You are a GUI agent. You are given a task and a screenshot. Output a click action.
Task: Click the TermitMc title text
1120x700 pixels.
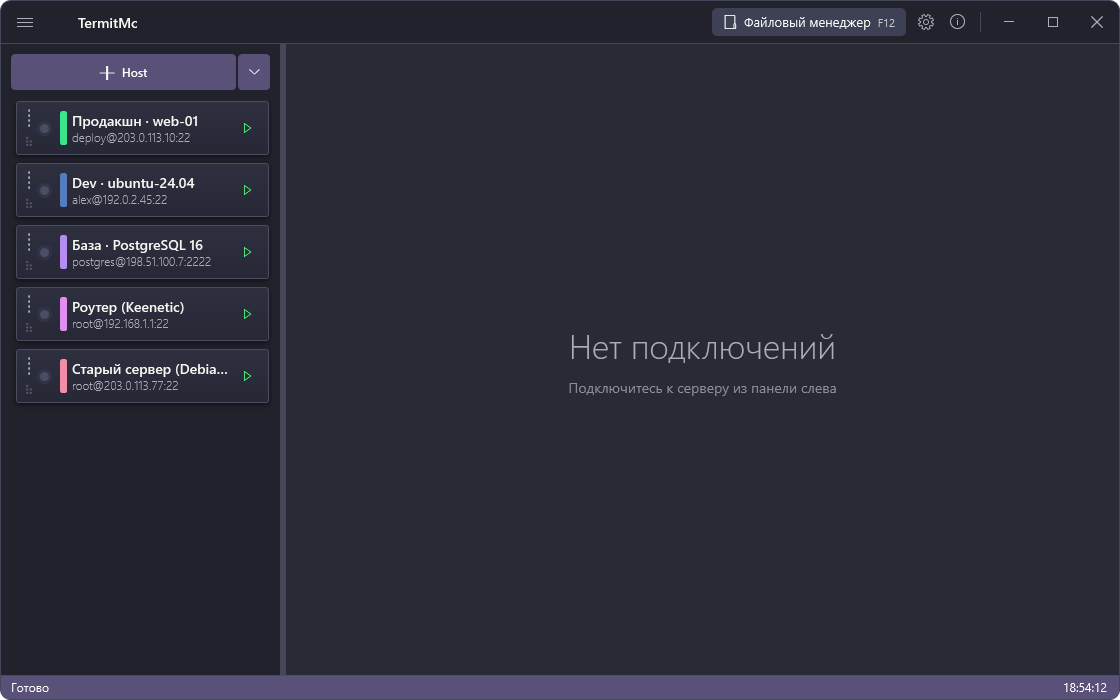[108, 23]
